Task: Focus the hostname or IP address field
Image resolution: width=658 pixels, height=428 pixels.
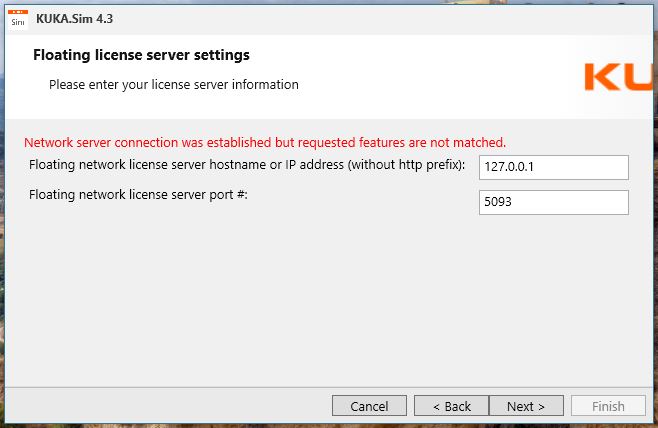Action: click(554, 167)
